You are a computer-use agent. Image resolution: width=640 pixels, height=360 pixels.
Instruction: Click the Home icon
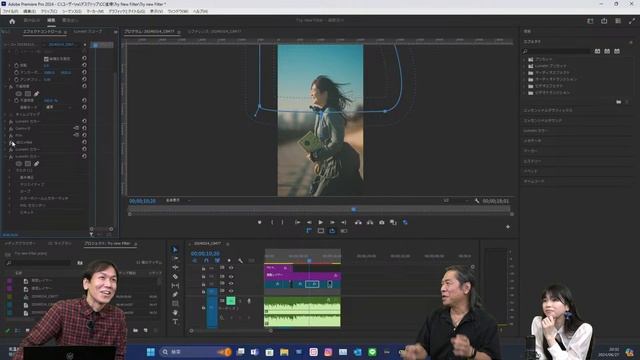click(12, 21)
